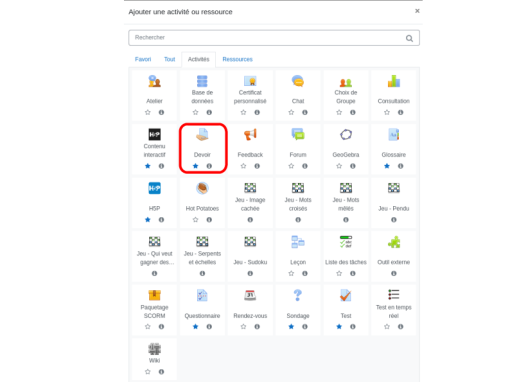
Task: Remove Glossaire from favorites via star
Action: coord(387,166)
